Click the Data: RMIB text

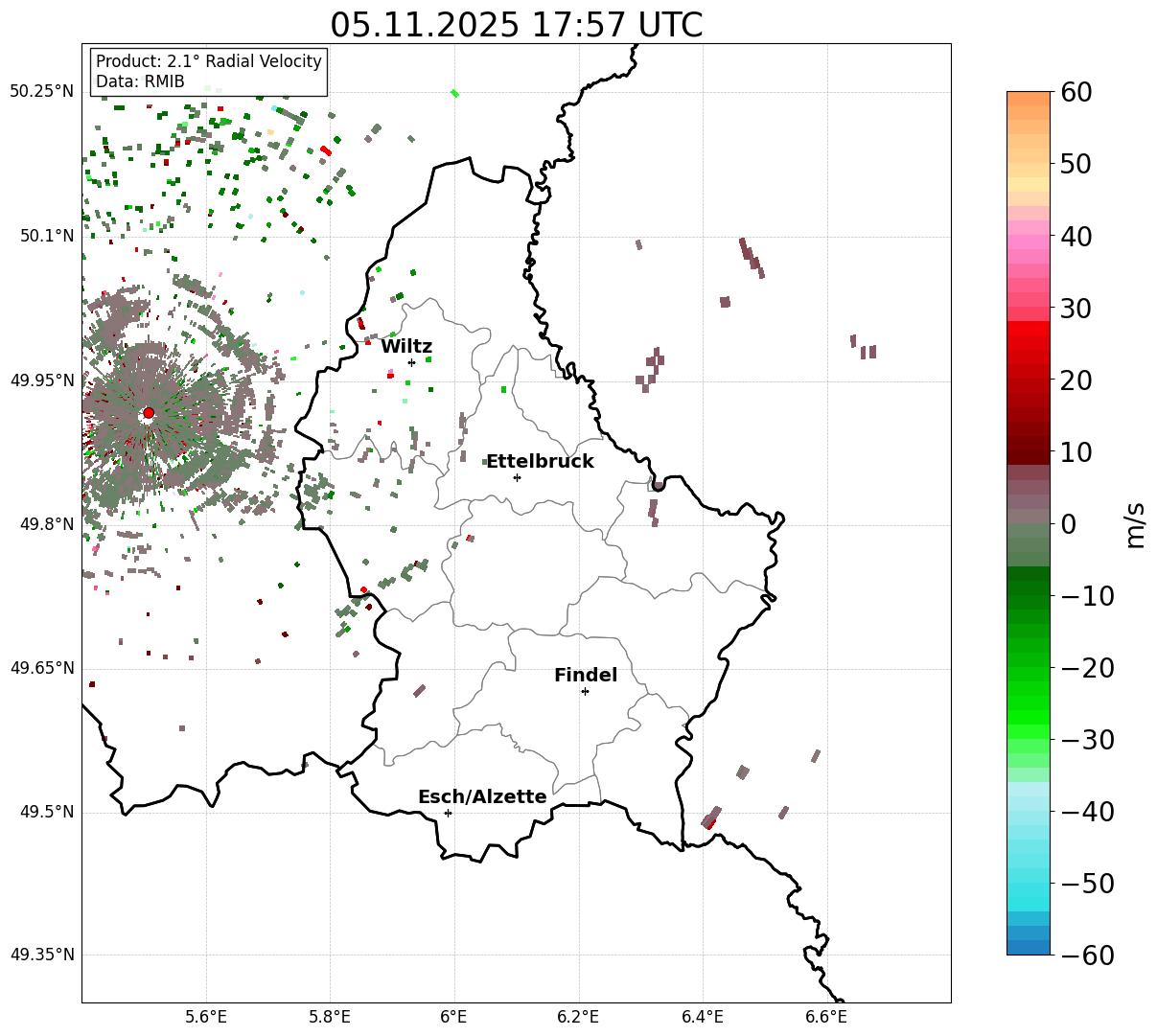click(140, 82)
